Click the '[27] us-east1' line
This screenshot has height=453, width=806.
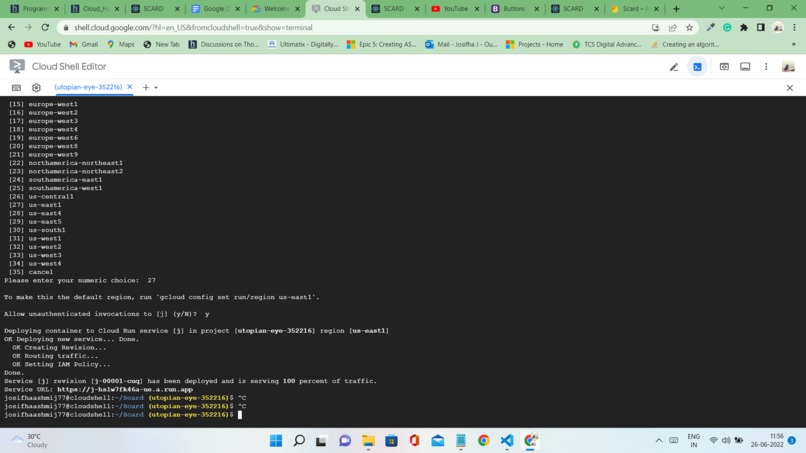(x=35, y=205)
